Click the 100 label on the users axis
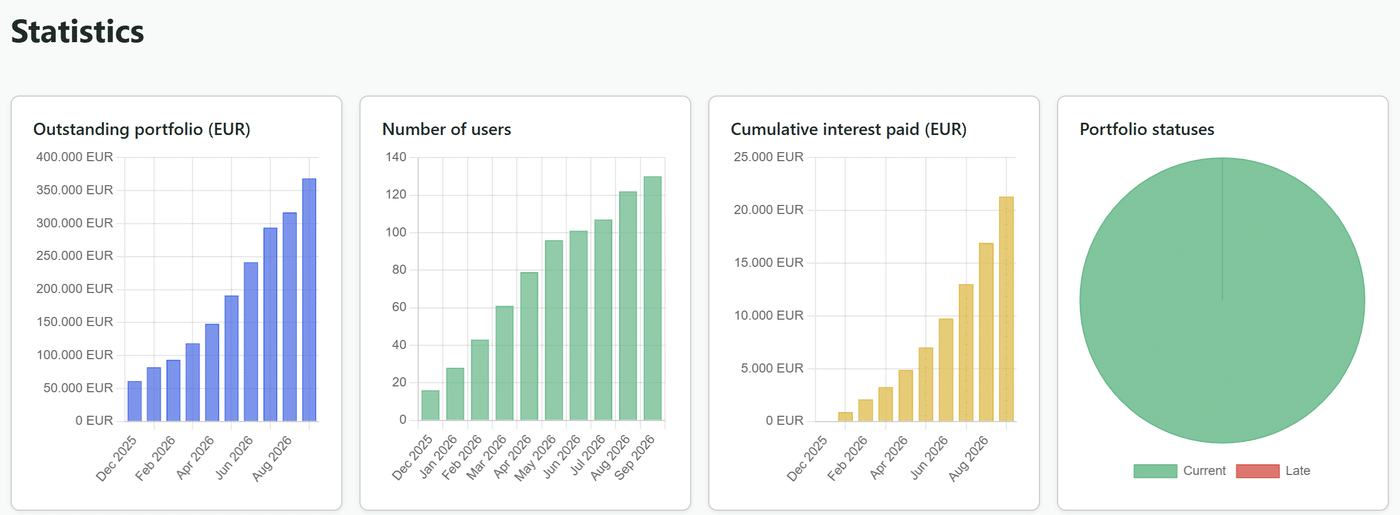1400x515 pixels. click(x=395, y=232)
